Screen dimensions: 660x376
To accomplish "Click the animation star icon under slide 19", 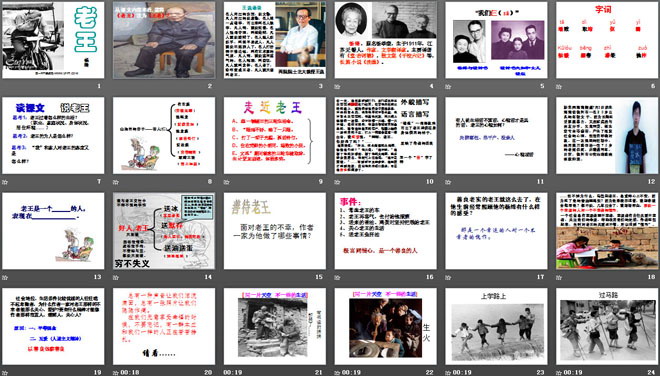I will click(x=5, y=373).
